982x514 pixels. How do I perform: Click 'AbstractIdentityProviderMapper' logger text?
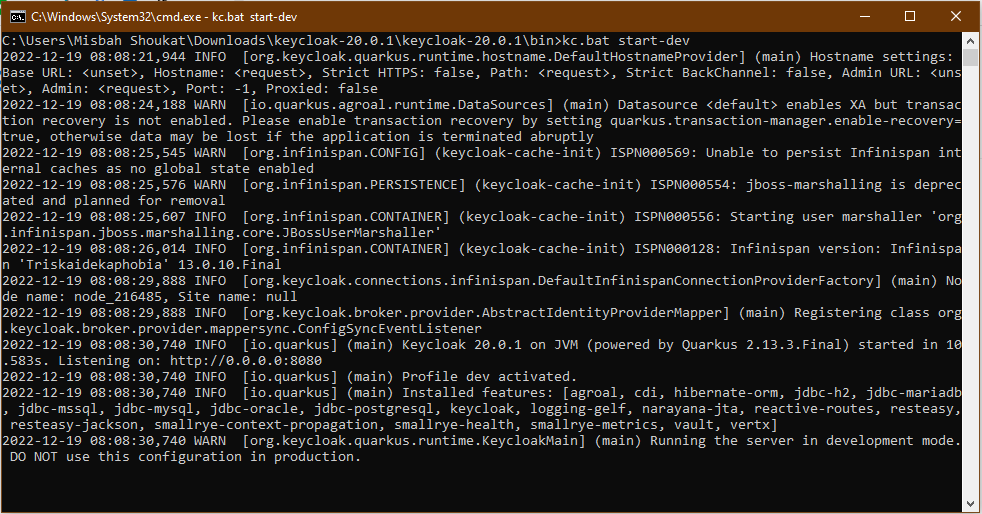[602, 313]
